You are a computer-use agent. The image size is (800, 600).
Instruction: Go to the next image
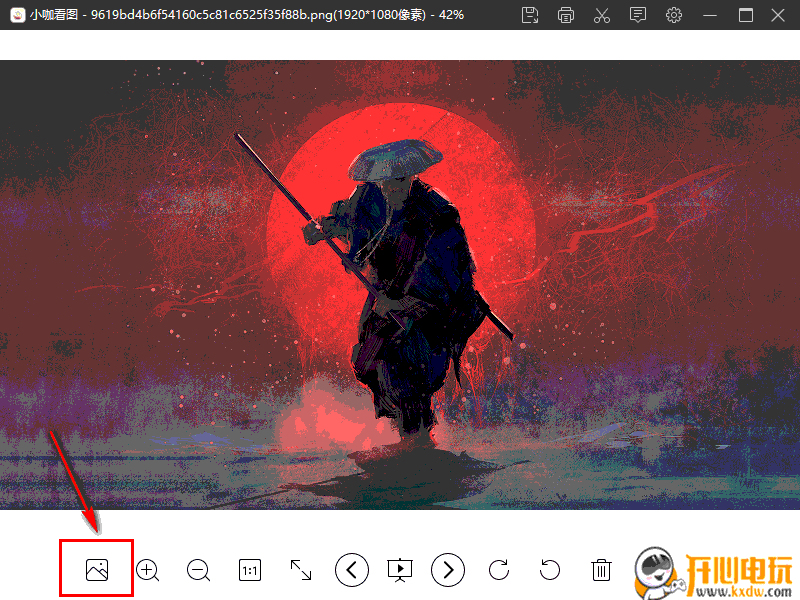(x=448, y=570)
